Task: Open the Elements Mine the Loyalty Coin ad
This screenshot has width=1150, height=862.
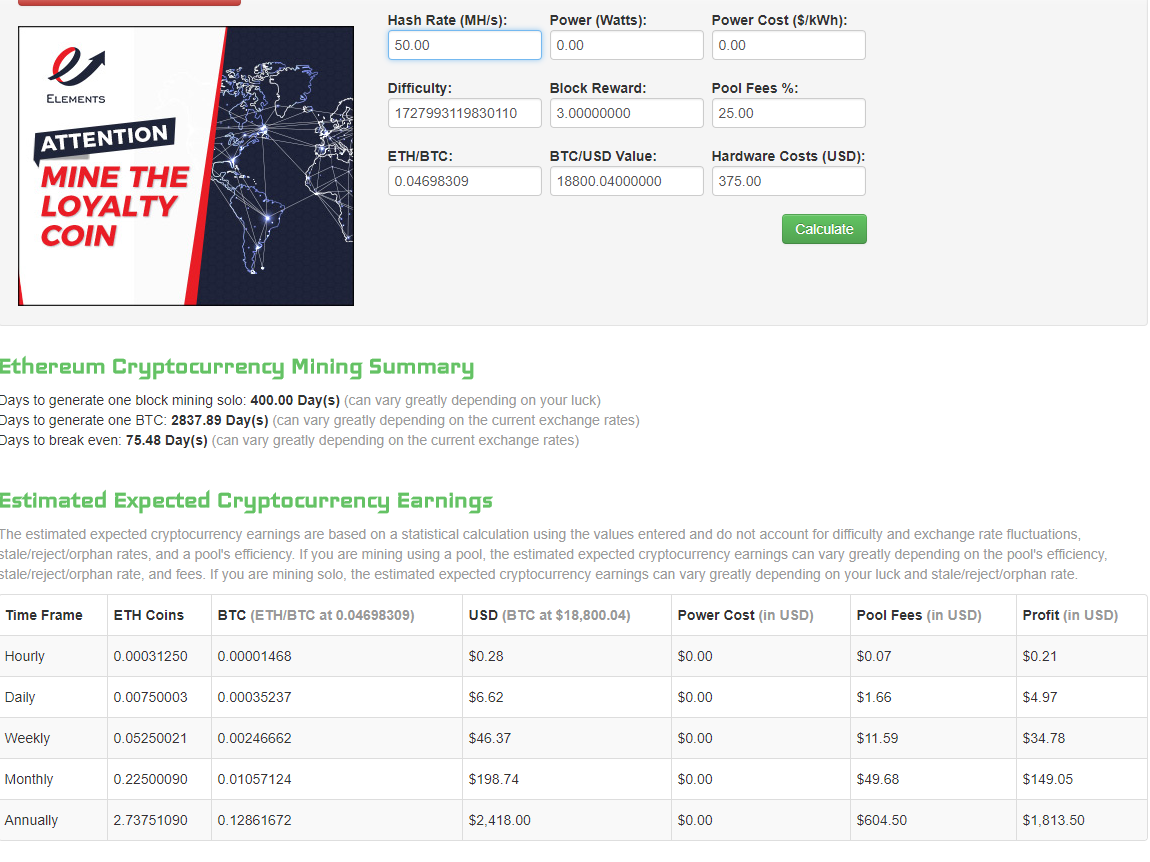Action: point(186,166)
